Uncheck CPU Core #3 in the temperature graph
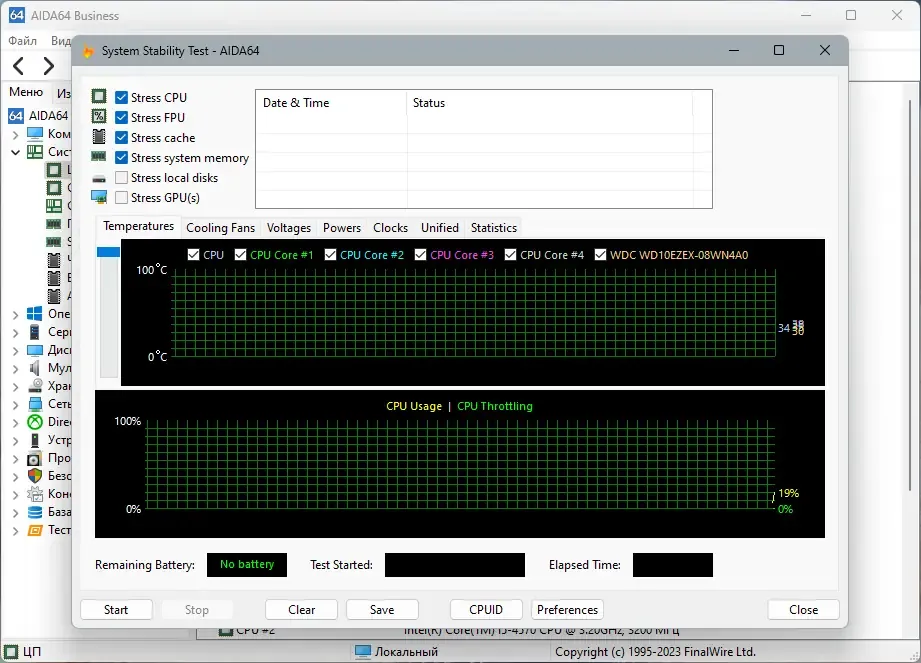This screenshot has height=663, width=921. 421,255
